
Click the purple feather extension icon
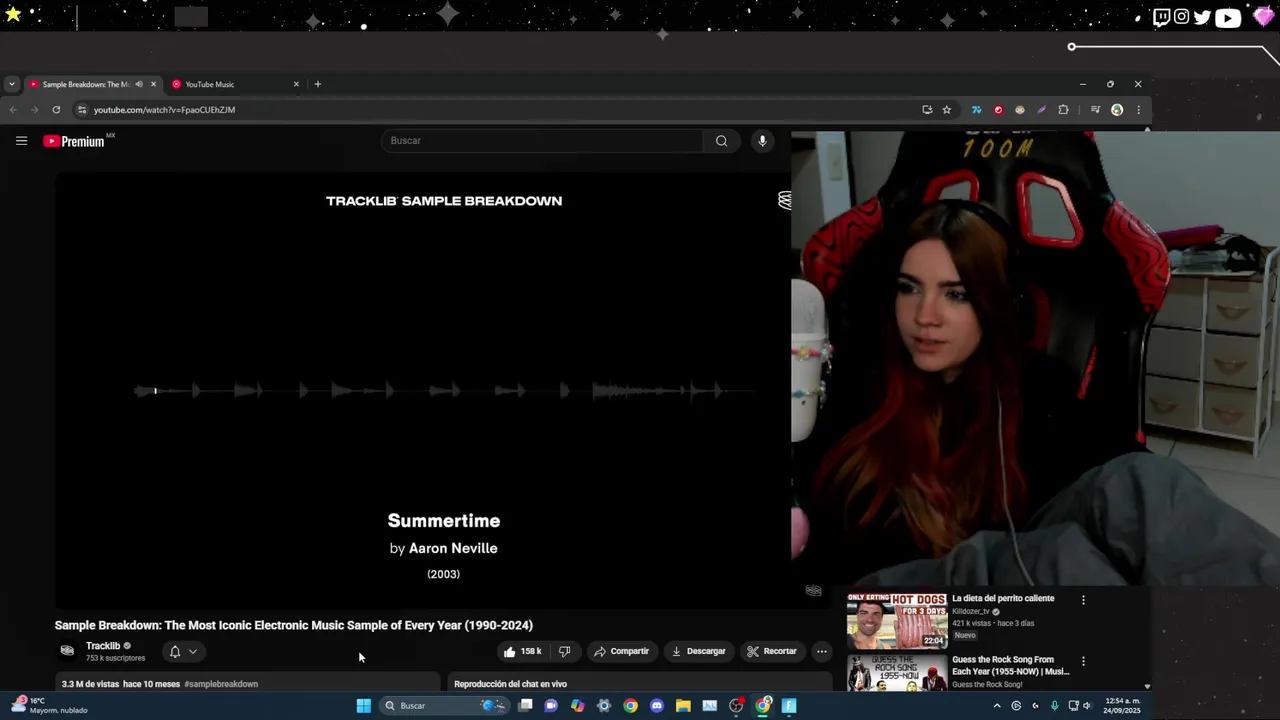[1041, 110]
